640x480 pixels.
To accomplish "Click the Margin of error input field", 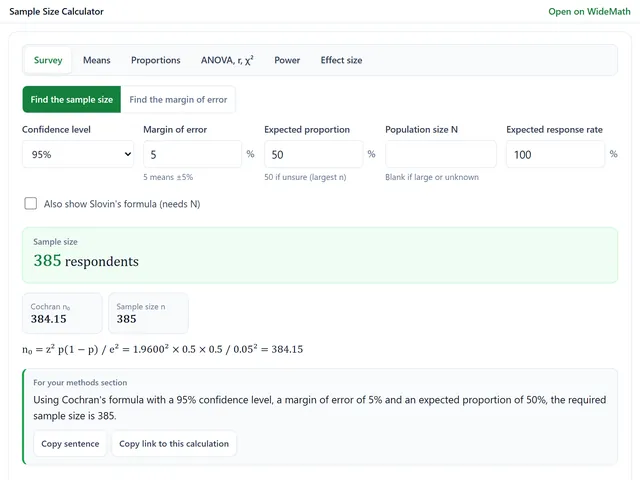I will click(192, 154).
